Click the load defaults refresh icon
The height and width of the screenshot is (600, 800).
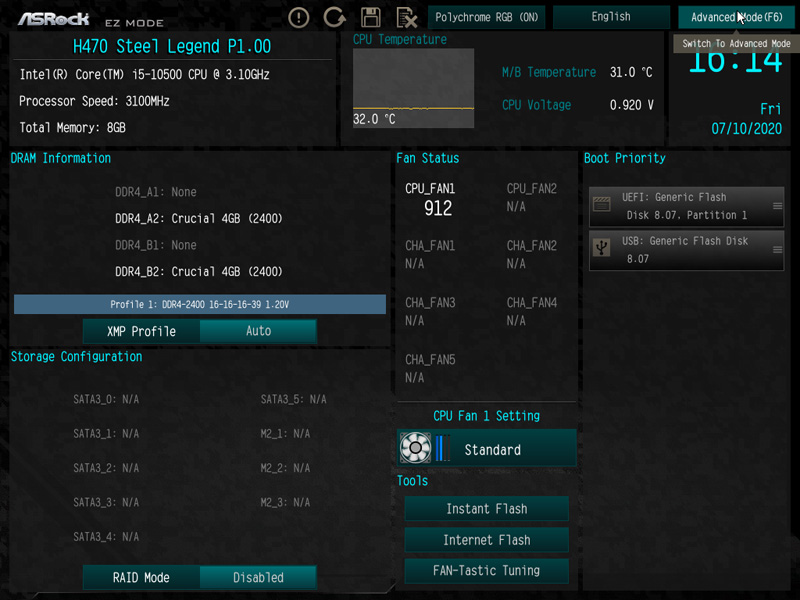(334, 17)
